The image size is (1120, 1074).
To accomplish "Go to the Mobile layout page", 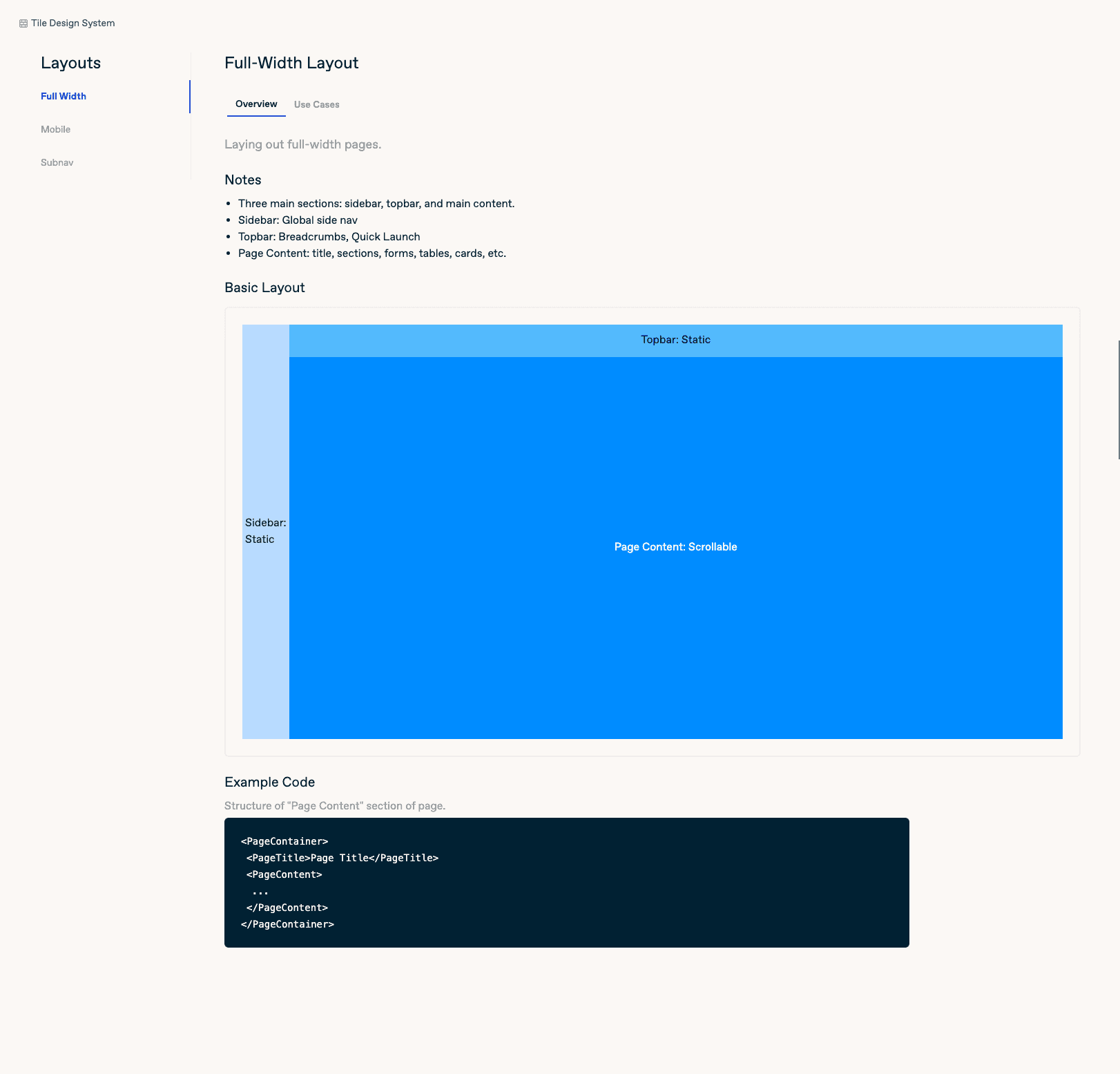I will pos(55,129).
